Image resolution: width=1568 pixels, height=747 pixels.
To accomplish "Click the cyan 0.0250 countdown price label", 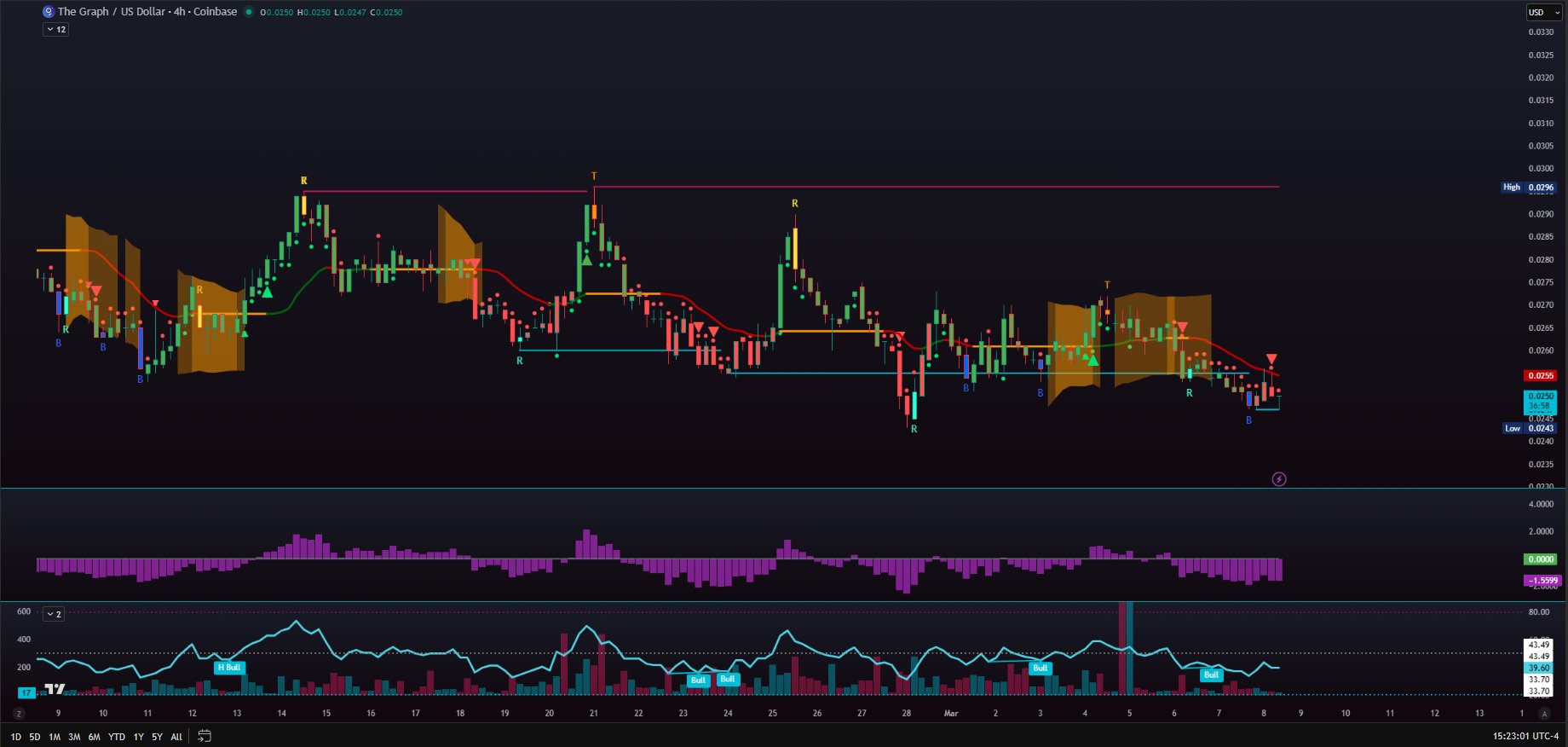I will [1541, 401].
